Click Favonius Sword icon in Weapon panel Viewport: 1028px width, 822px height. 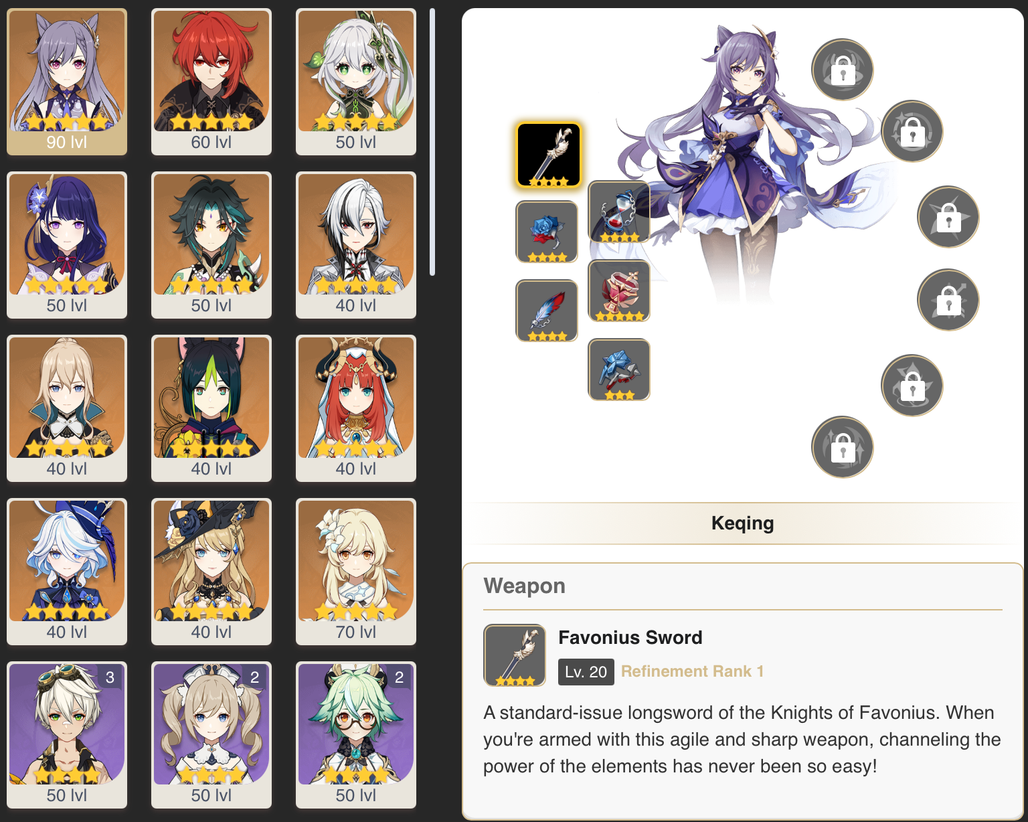click(515, 655)
